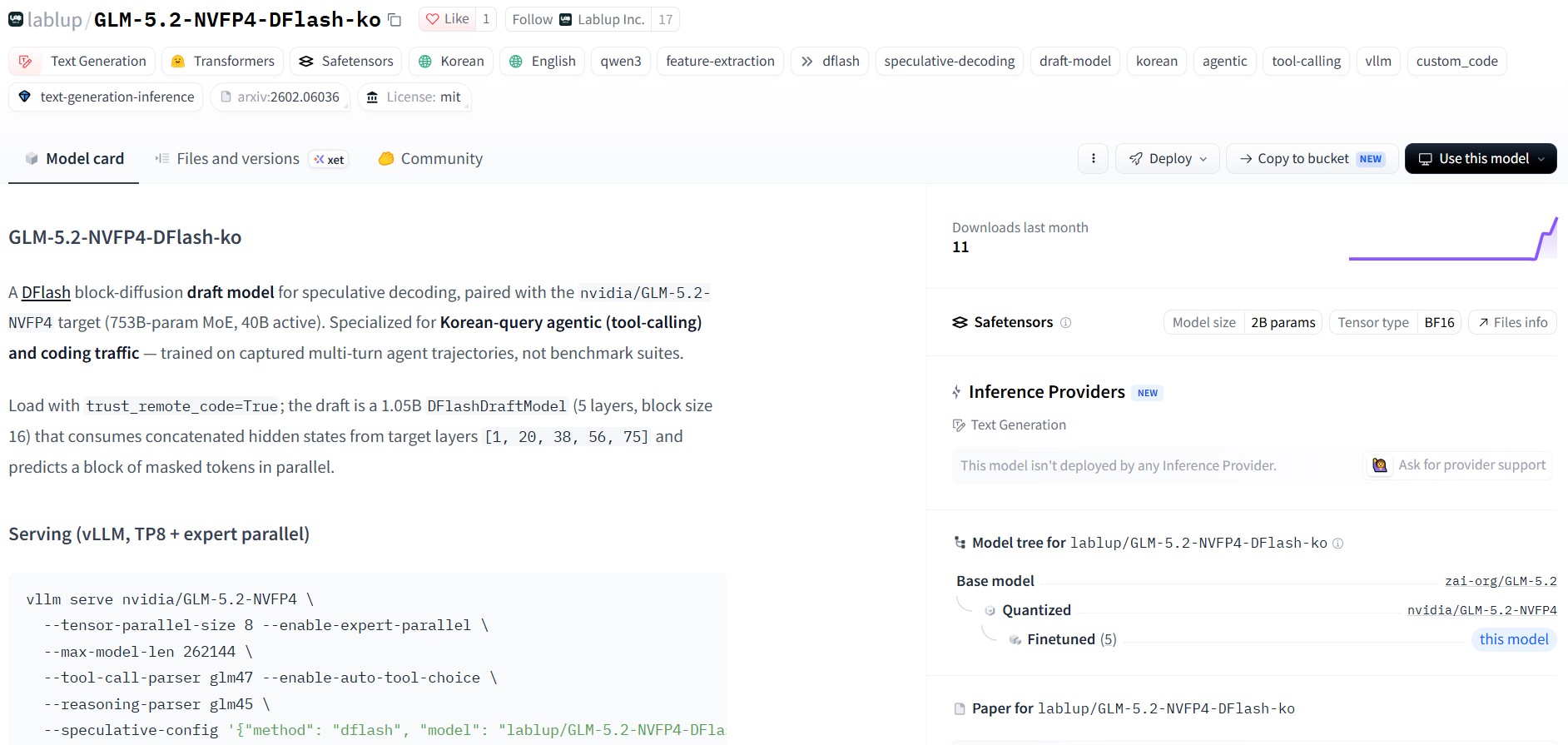Click the custom_code tag

click(x=1457, y=62)
